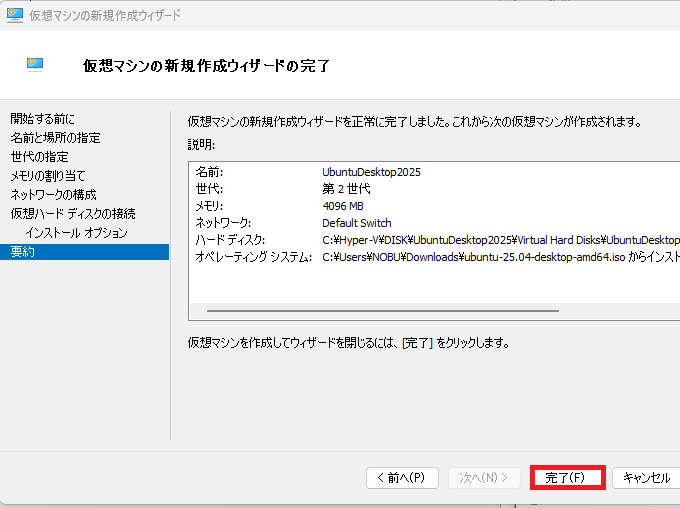Click the オペレーティング システム: label

coord(253,257)
